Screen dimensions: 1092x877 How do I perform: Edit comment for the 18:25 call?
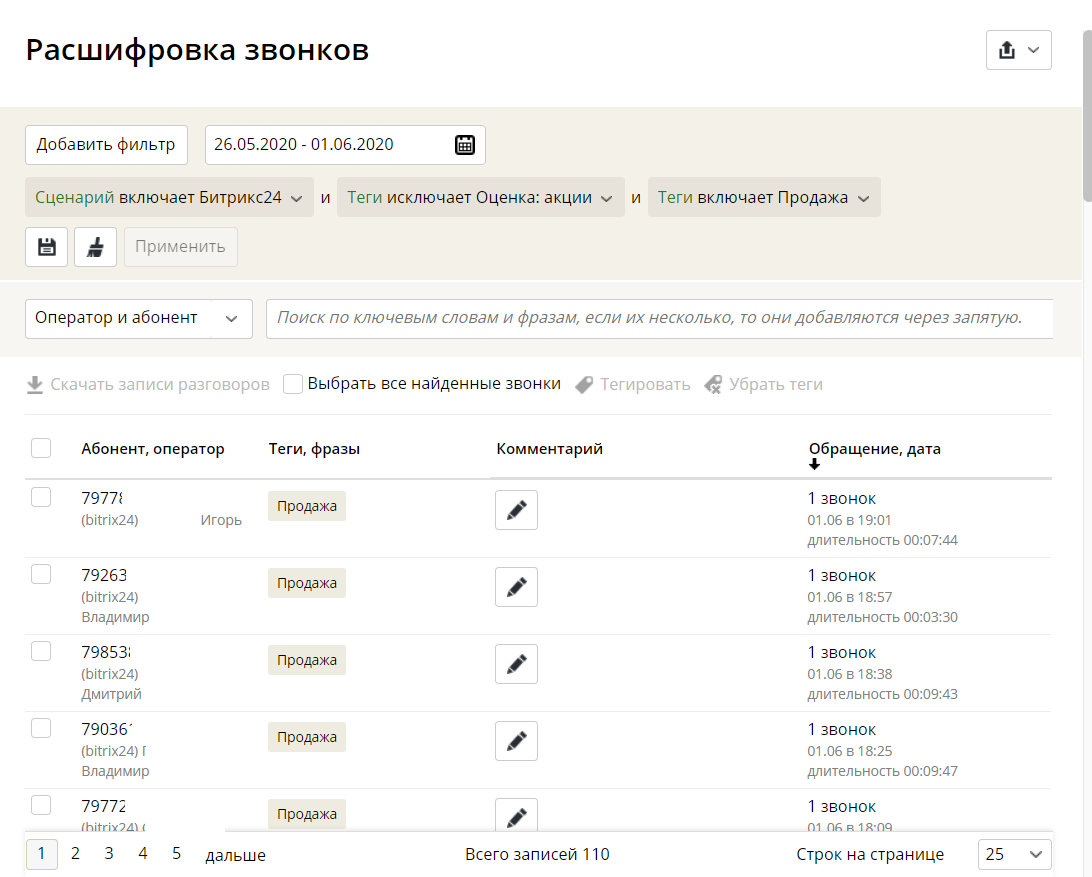pos(516,741)
